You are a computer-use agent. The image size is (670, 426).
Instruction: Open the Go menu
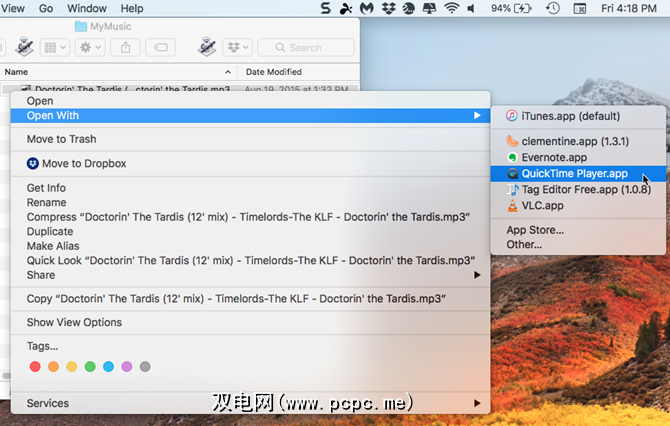[46, 8]
